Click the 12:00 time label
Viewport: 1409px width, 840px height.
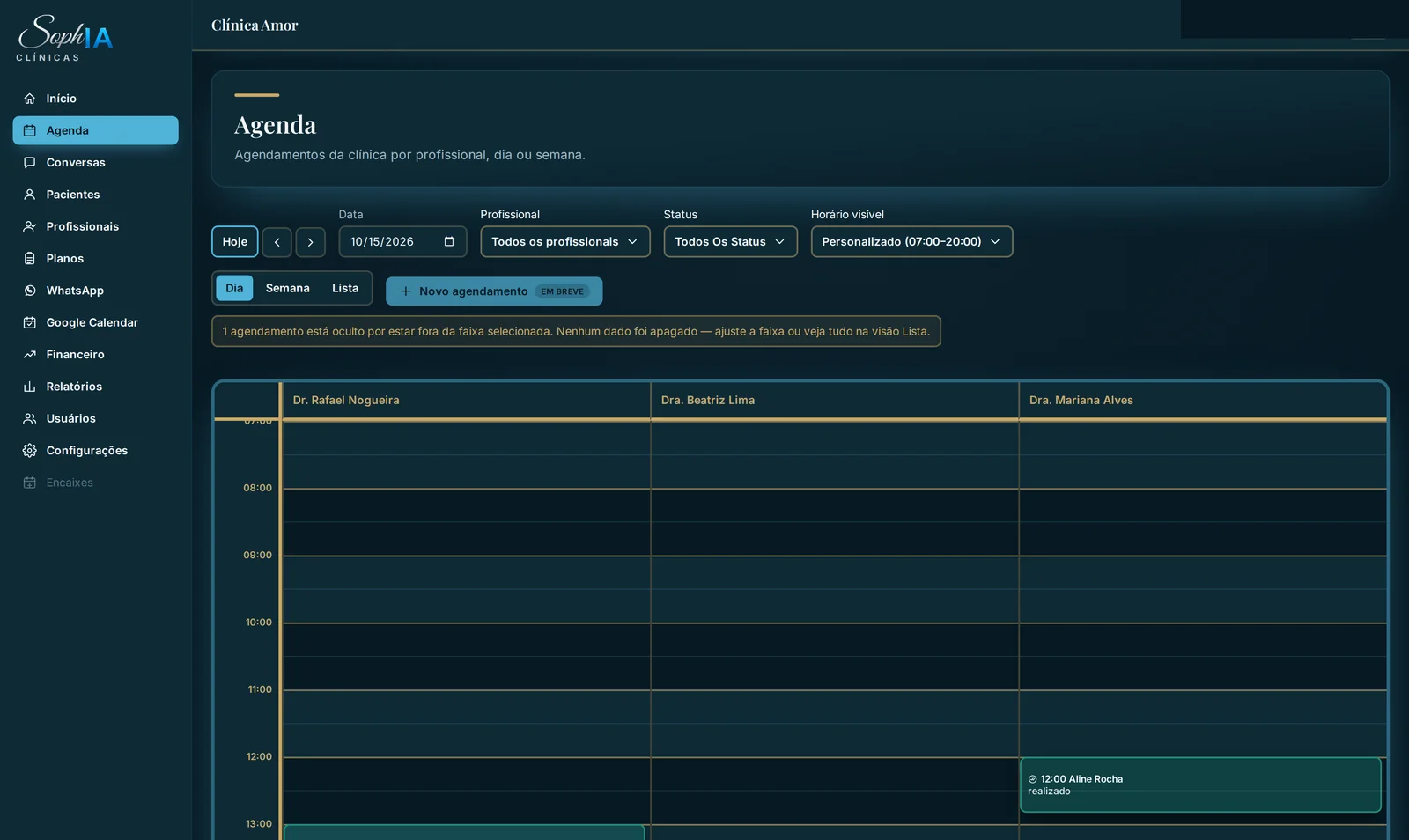click(259, 757)
